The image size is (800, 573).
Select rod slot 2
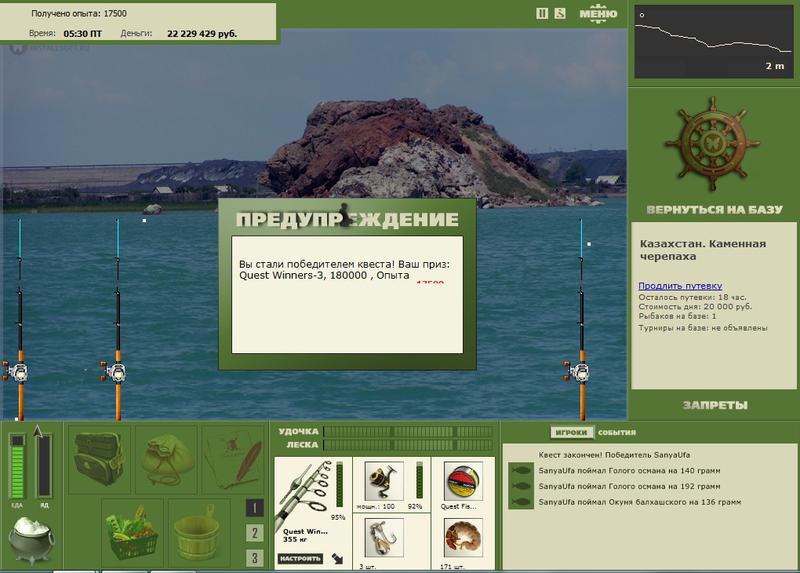(x=255, y=533)
